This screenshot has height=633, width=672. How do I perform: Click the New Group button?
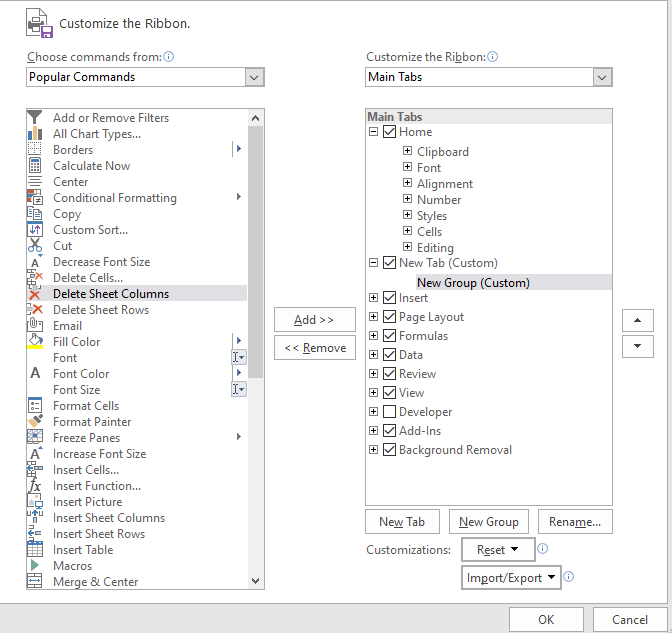click(x=489, y=522)
